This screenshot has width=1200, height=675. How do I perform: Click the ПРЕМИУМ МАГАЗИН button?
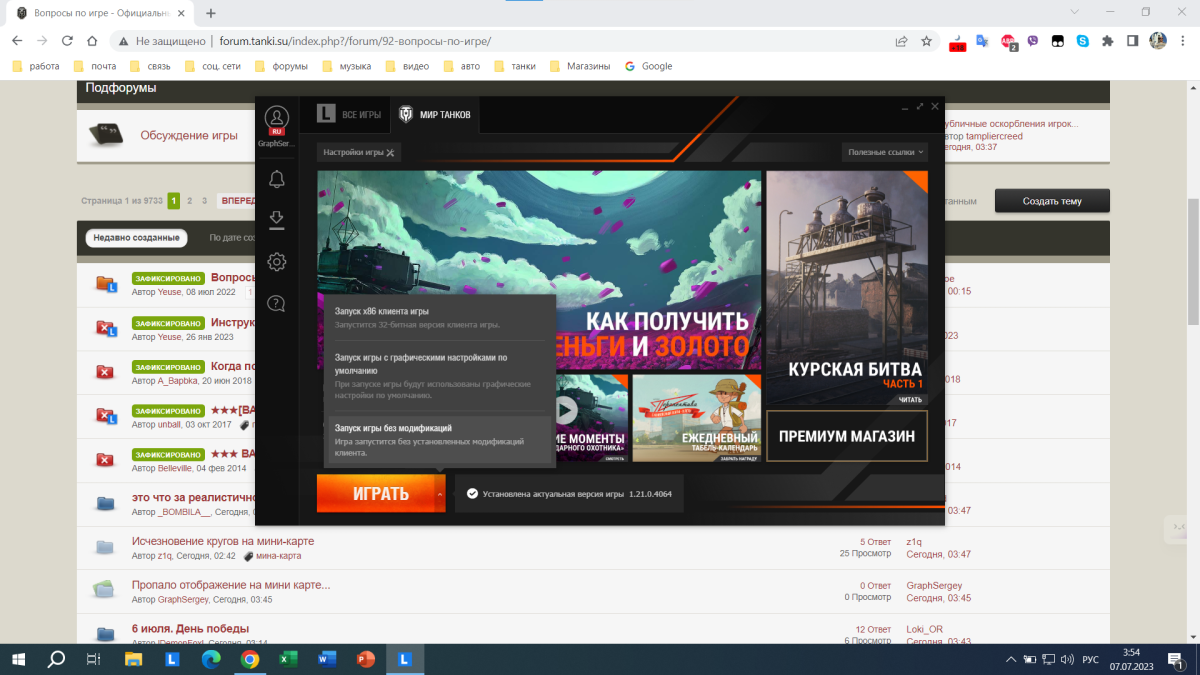[846, 436]
